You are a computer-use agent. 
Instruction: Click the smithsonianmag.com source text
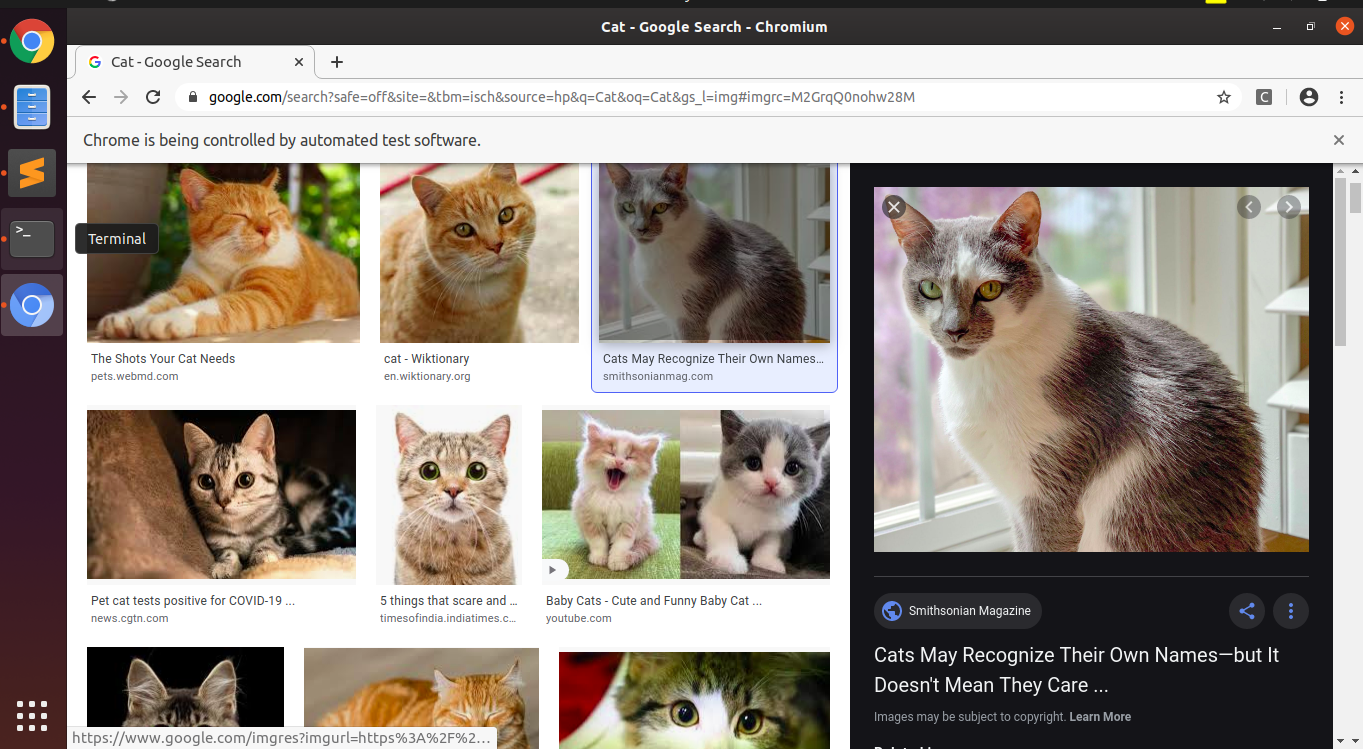(658, 377)
